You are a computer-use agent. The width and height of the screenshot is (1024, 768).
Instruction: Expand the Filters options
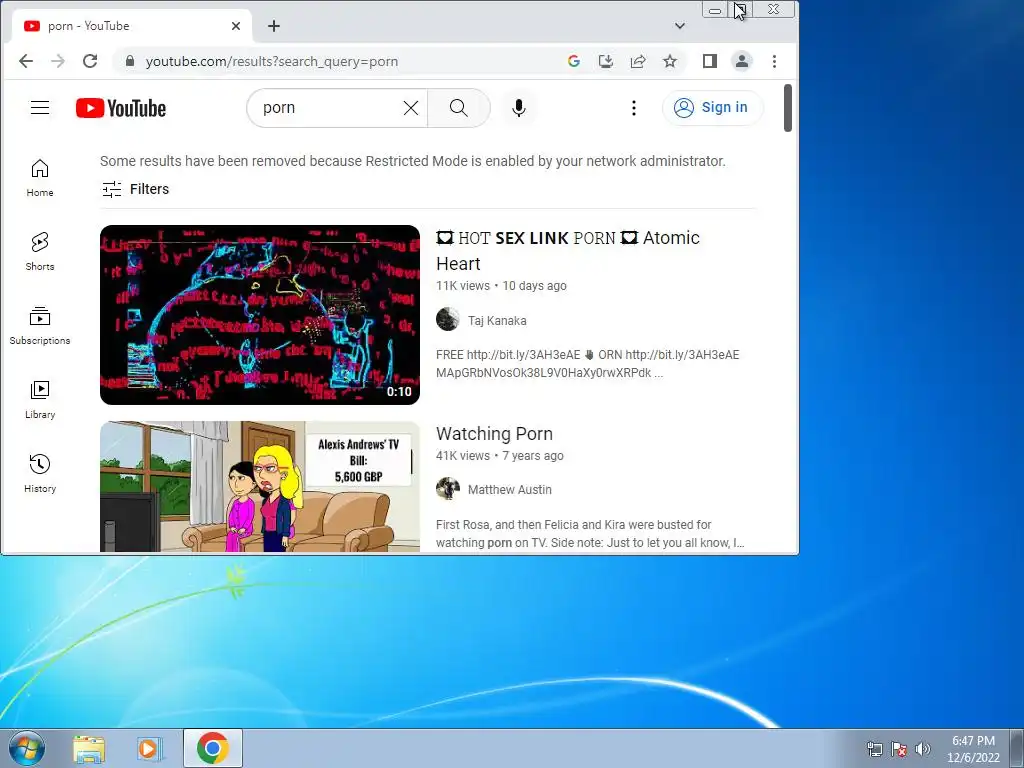(x=136, y=189)
